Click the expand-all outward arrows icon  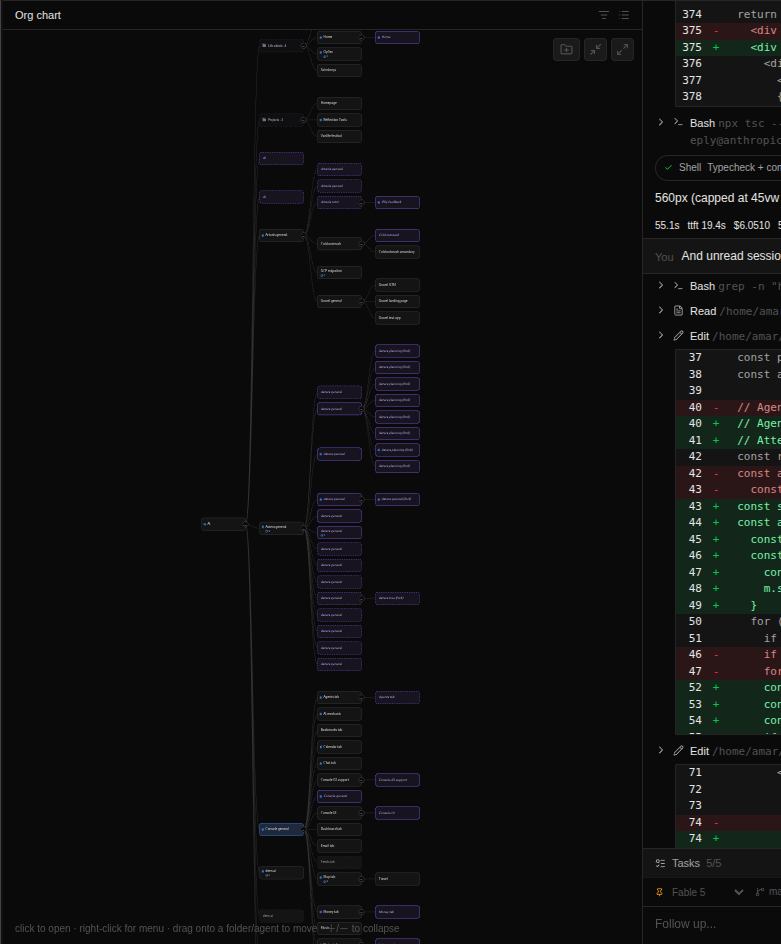(622, 49)
